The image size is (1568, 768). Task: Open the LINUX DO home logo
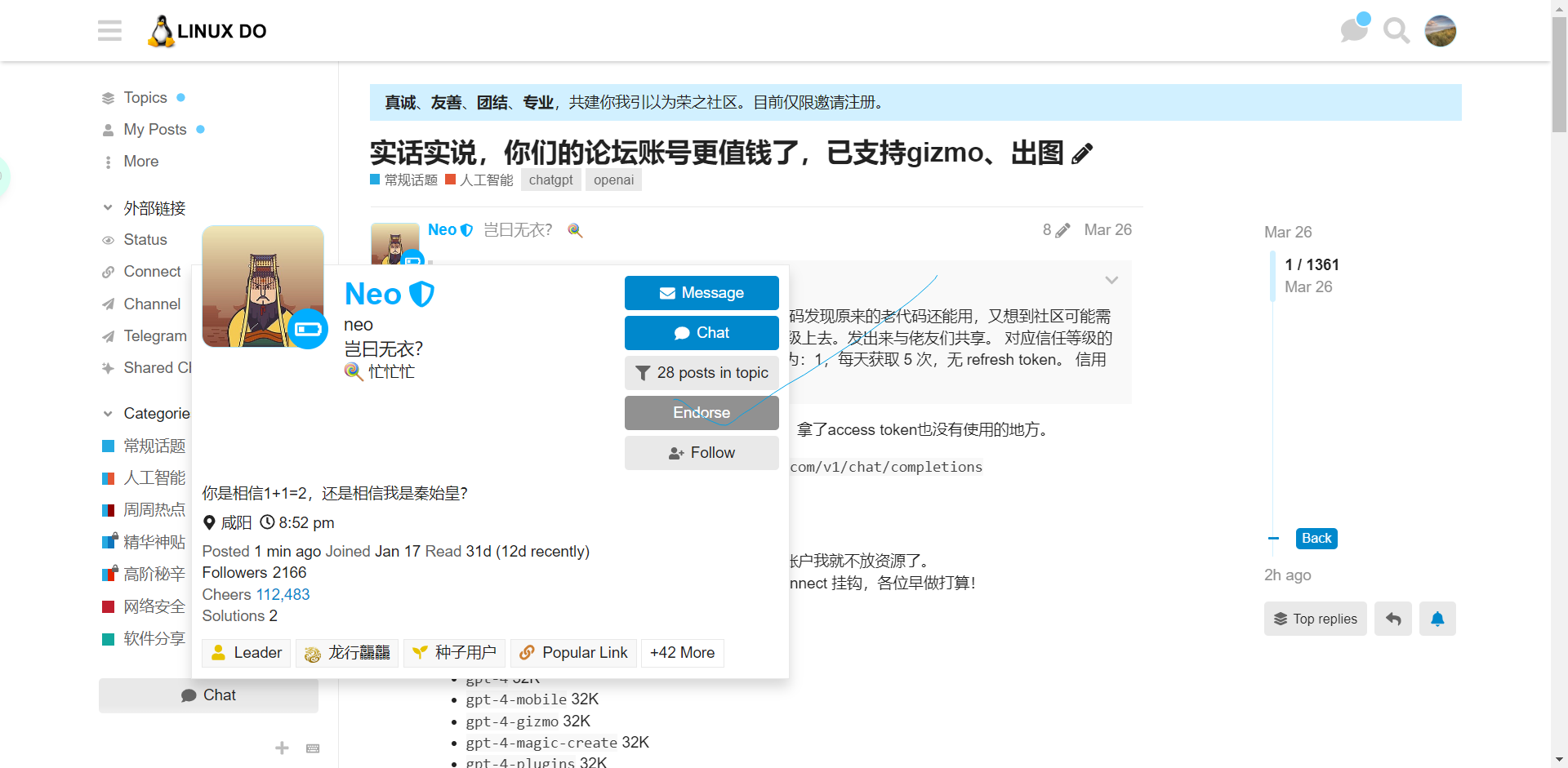pyautogui.click(x=207, y=31)
